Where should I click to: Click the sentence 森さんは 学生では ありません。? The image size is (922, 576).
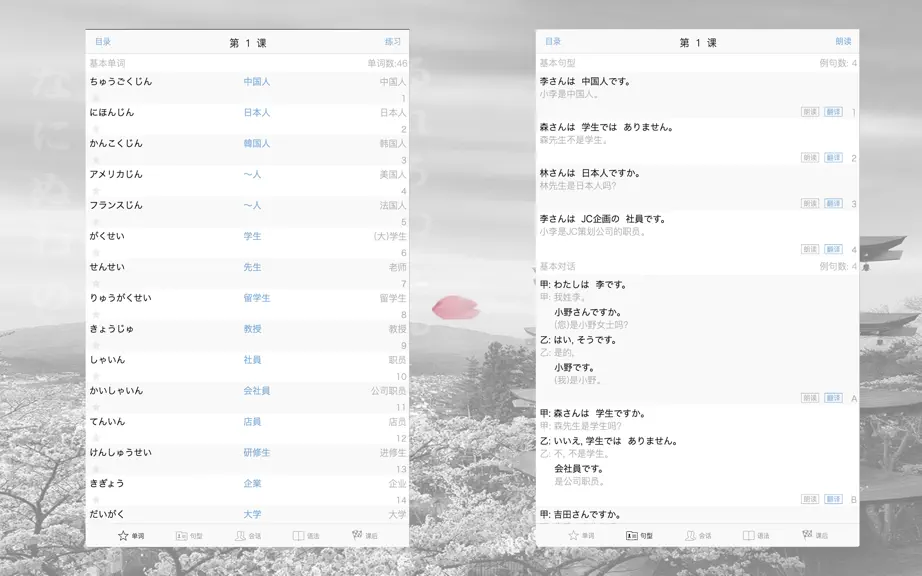pyautogui.click(x=607, y=127)
